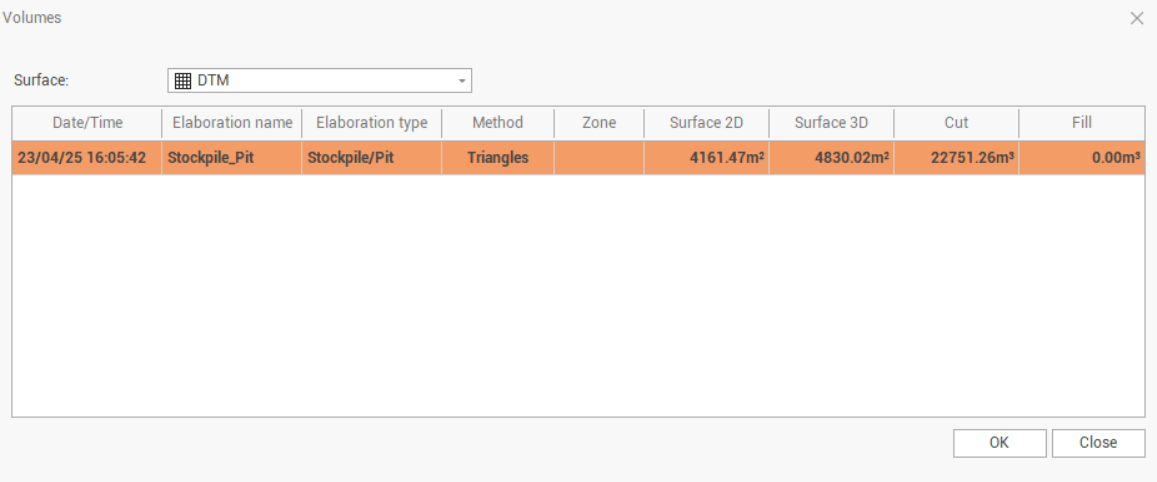Click the grid icon beside DTM

(x=183, y=81)
